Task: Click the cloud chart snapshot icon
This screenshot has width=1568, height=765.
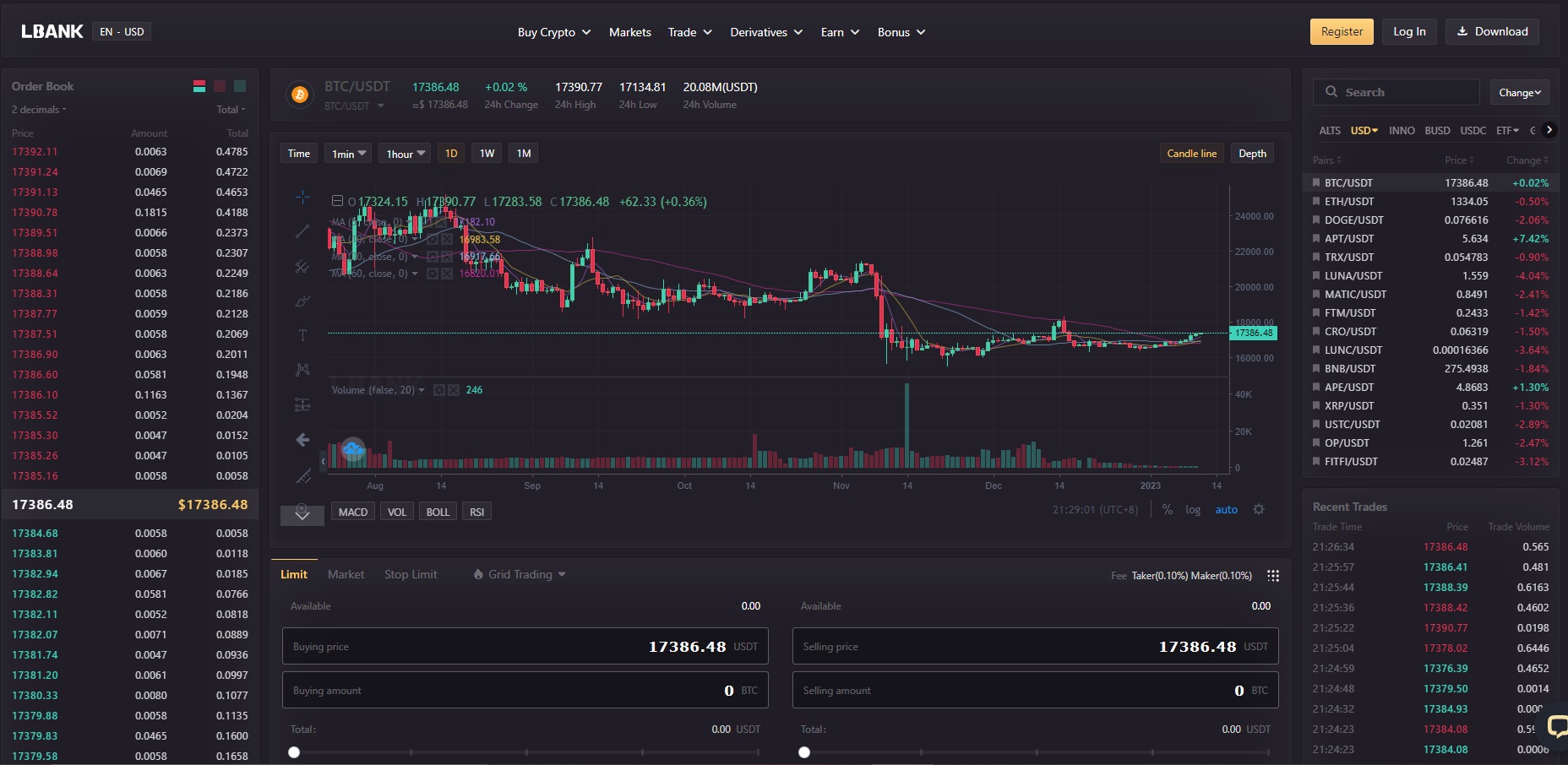Action: pyautogui.click(x=353, y=450)
